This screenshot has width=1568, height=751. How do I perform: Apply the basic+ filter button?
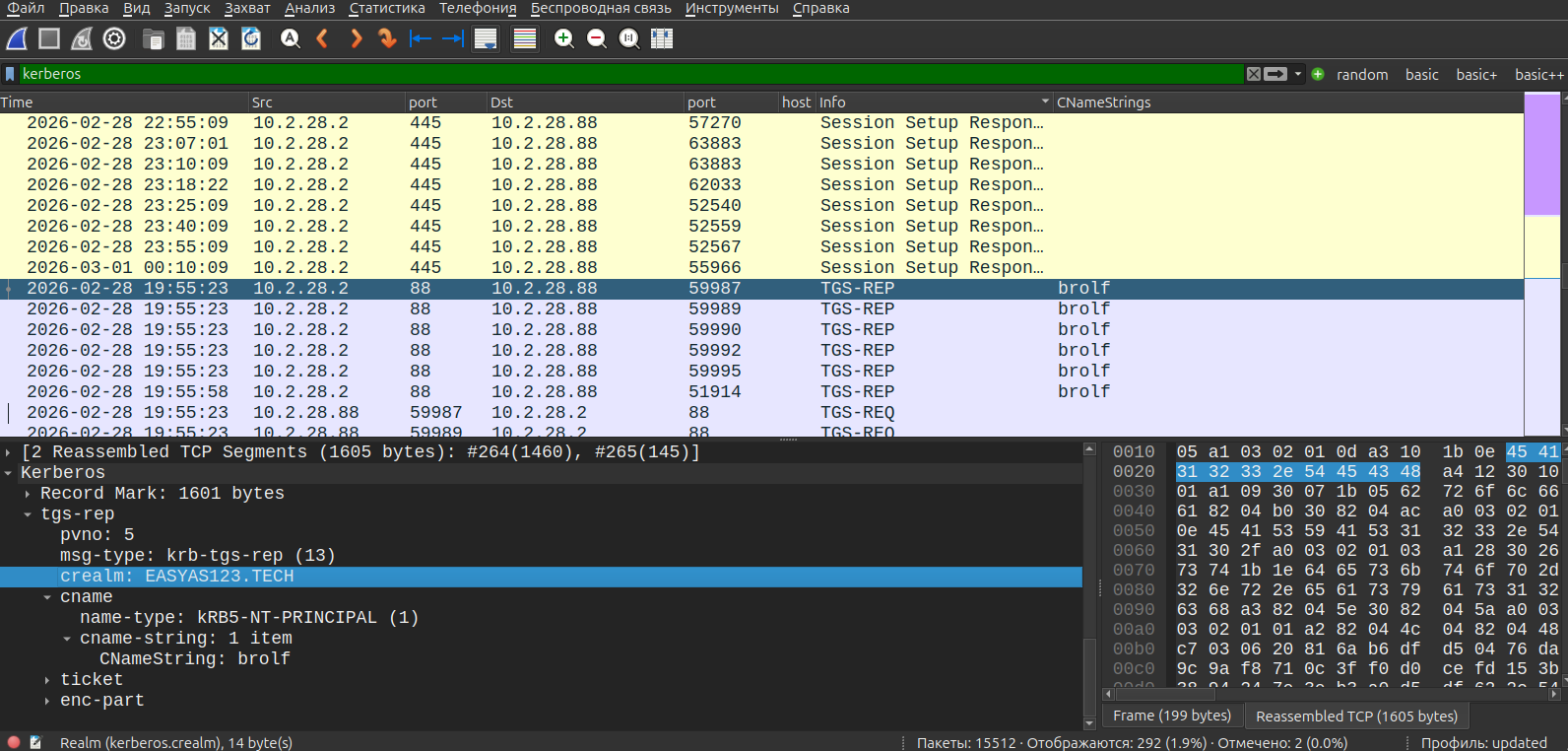pyautogui.click(x=1476, y=75)
